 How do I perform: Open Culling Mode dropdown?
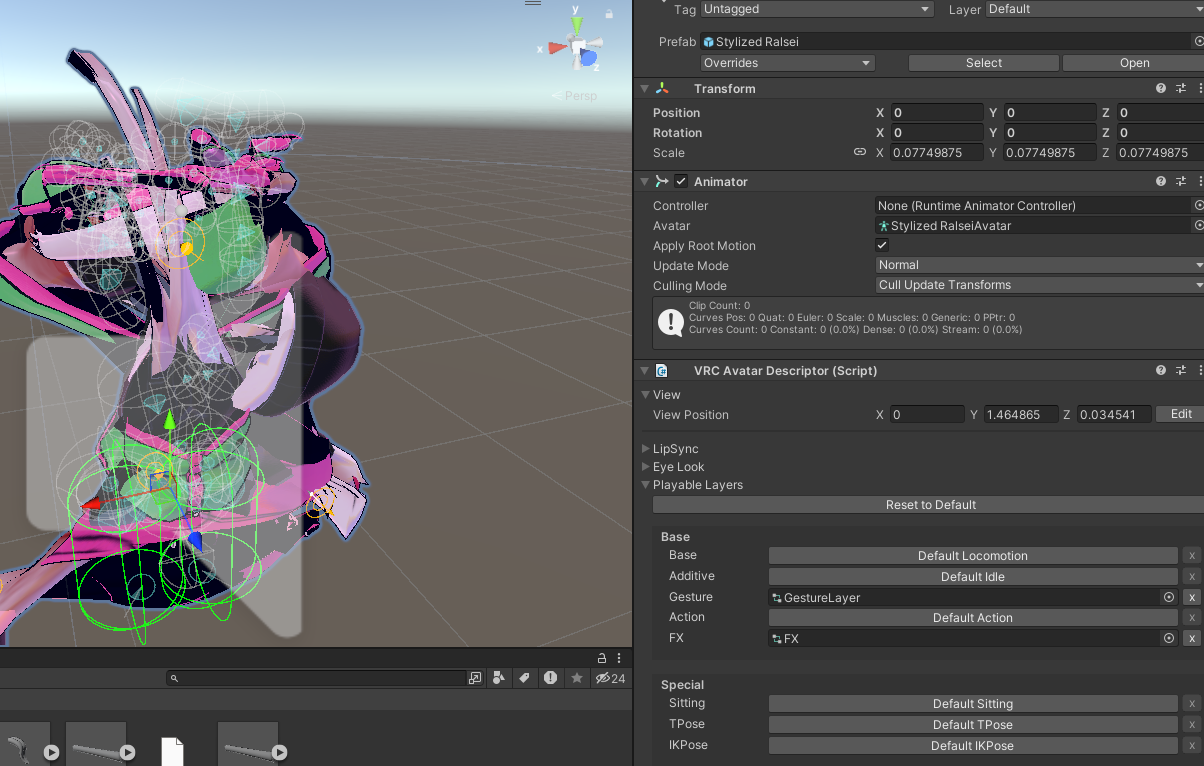pyautogui.click(x=1039, y=285)
